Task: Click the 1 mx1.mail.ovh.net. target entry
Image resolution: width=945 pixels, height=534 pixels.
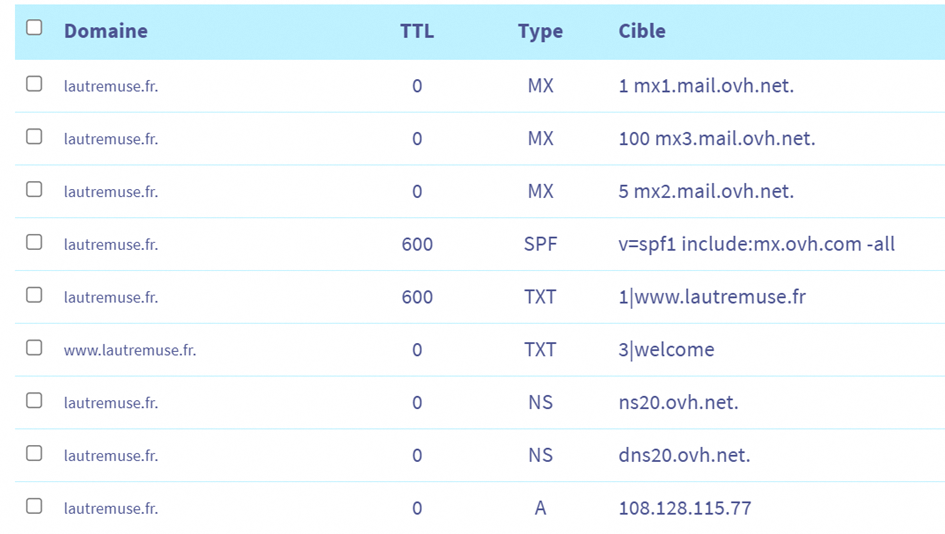Action: [x=706, y=86]
